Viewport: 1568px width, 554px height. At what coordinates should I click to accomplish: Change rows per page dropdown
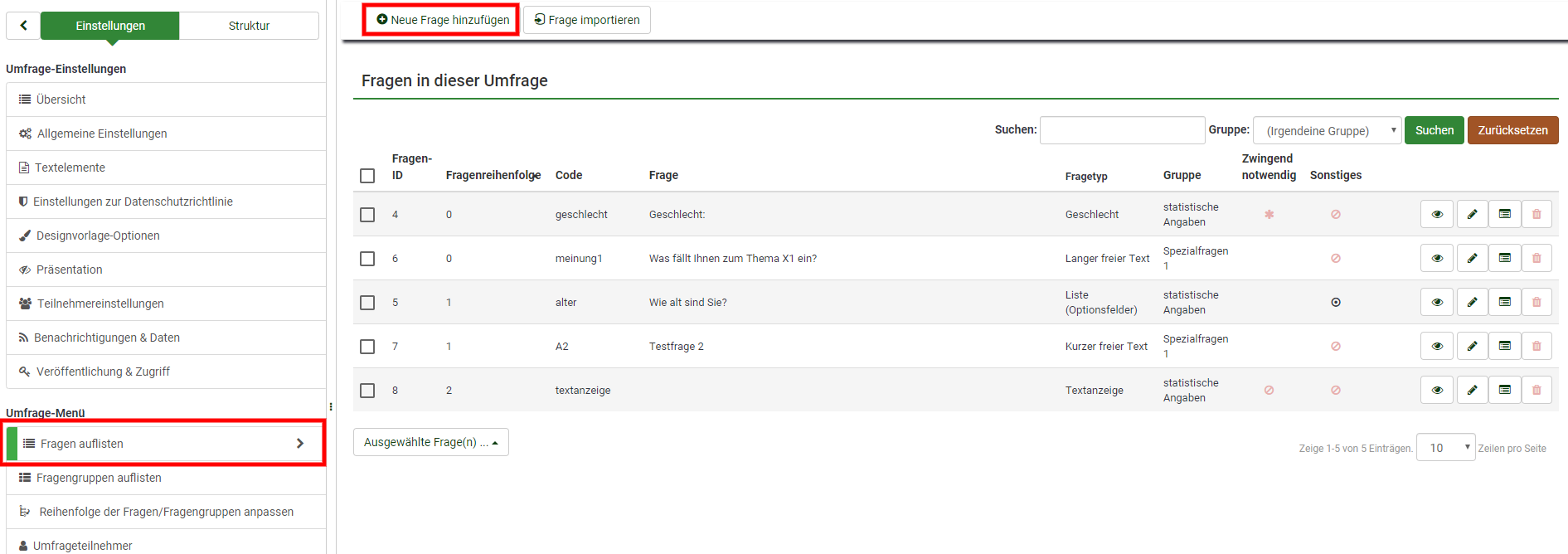click(x=1444, y=448)
